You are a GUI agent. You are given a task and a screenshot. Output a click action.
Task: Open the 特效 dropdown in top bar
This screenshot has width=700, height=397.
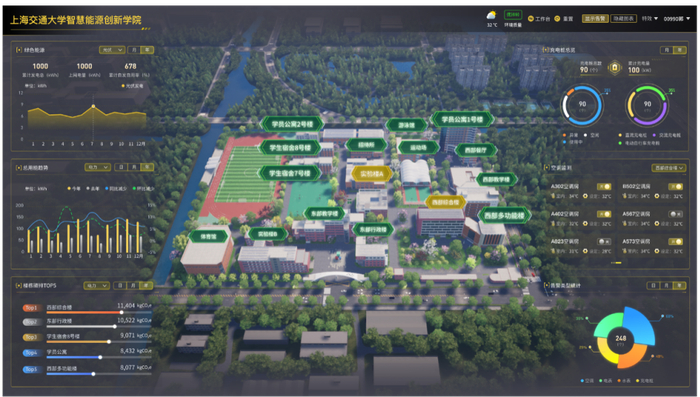(x=650, y=18)
